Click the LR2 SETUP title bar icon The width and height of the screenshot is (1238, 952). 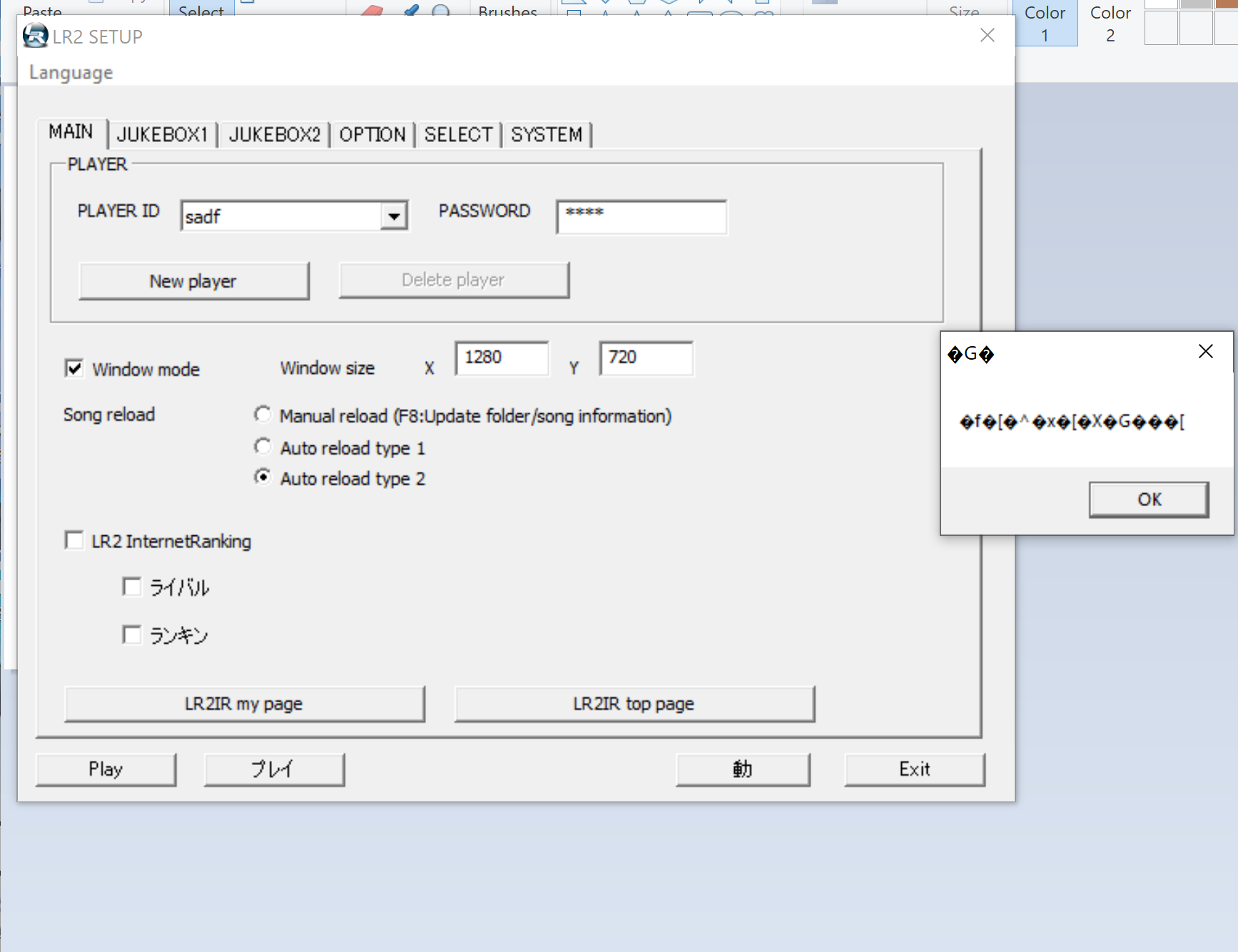point(35,36)
